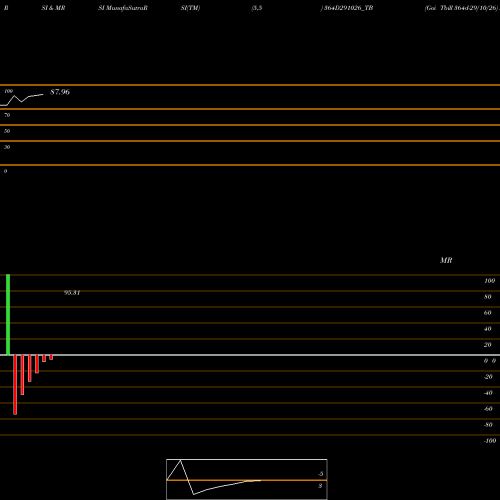Viewport: 500px width, 500px height.
Task: Click the -60 label on MR axis
Action: [488, 409]
